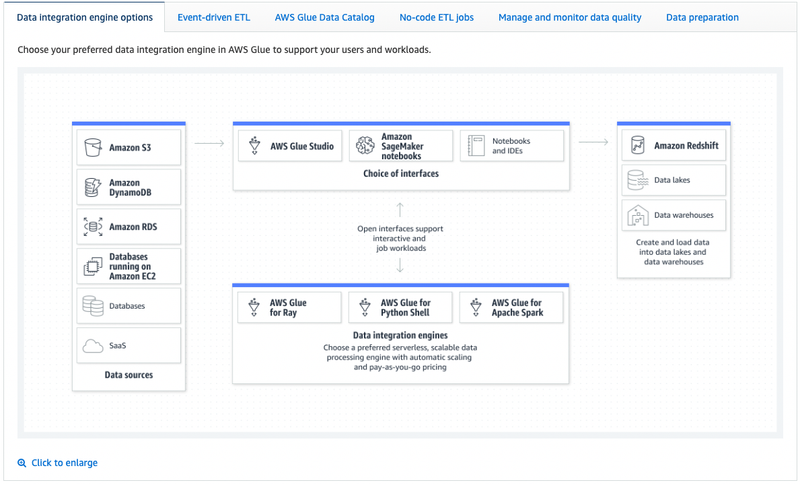Click the 'SaaS' label
This screenshot has width=800, height=484.
pyautogui.click(x=117, y=346)
